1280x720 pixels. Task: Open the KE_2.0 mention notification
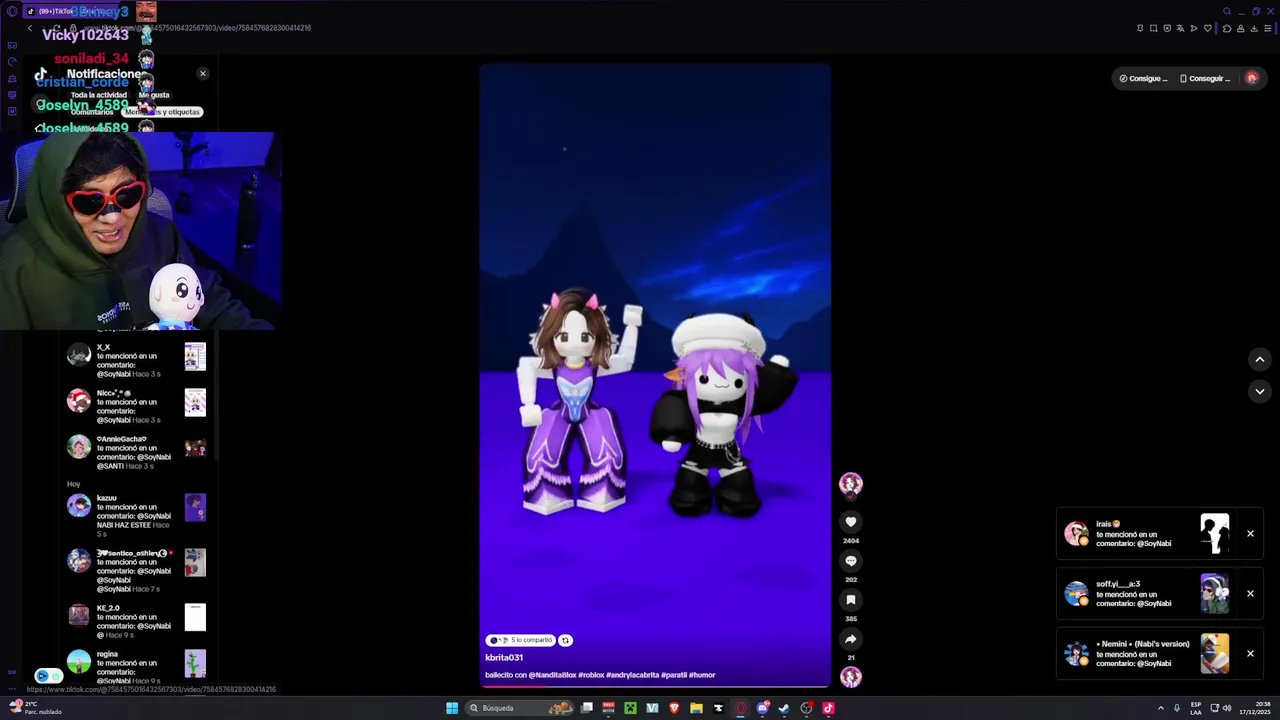coord(136,621)
